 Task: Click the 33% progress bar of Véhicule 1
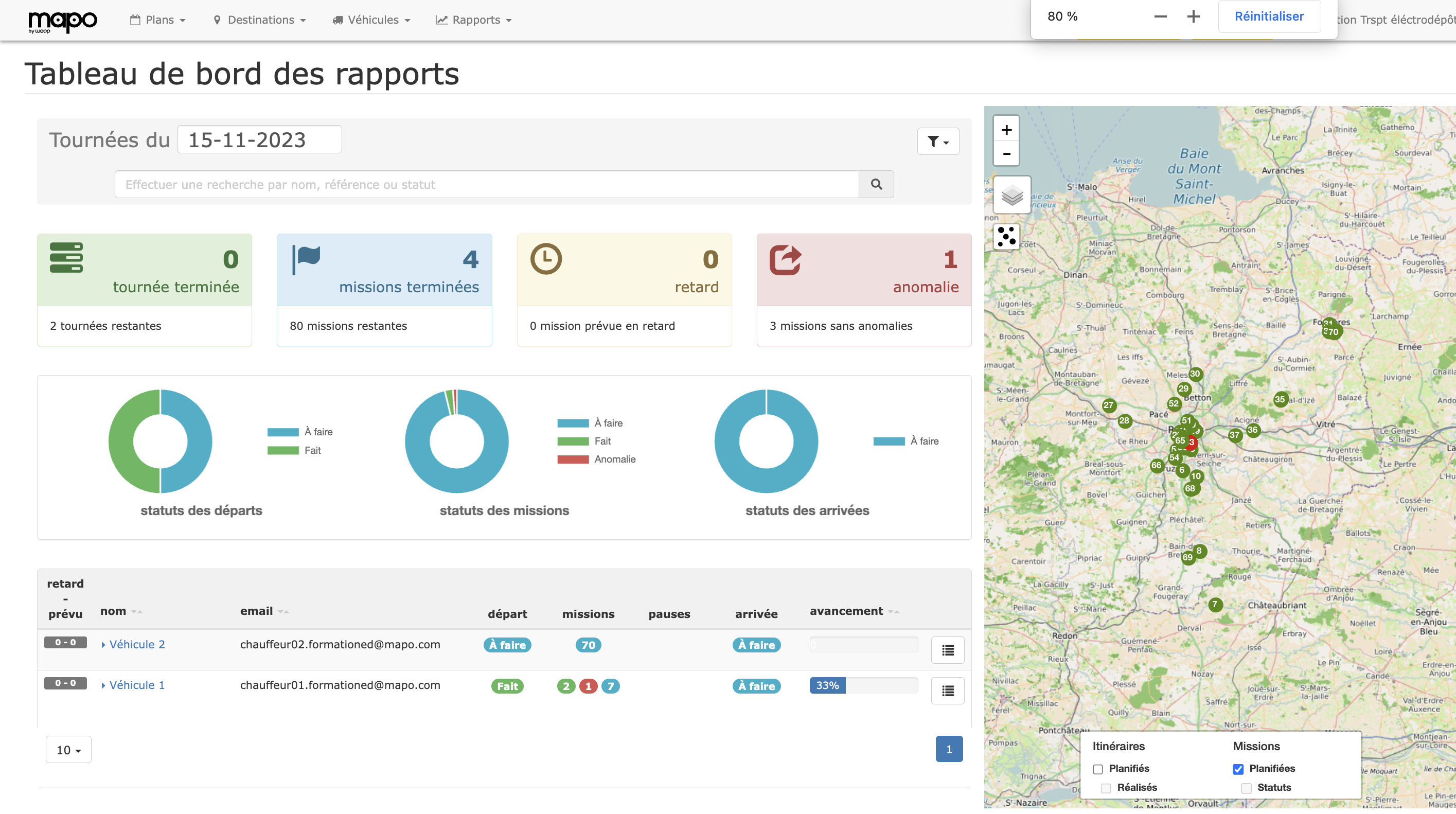827,686
